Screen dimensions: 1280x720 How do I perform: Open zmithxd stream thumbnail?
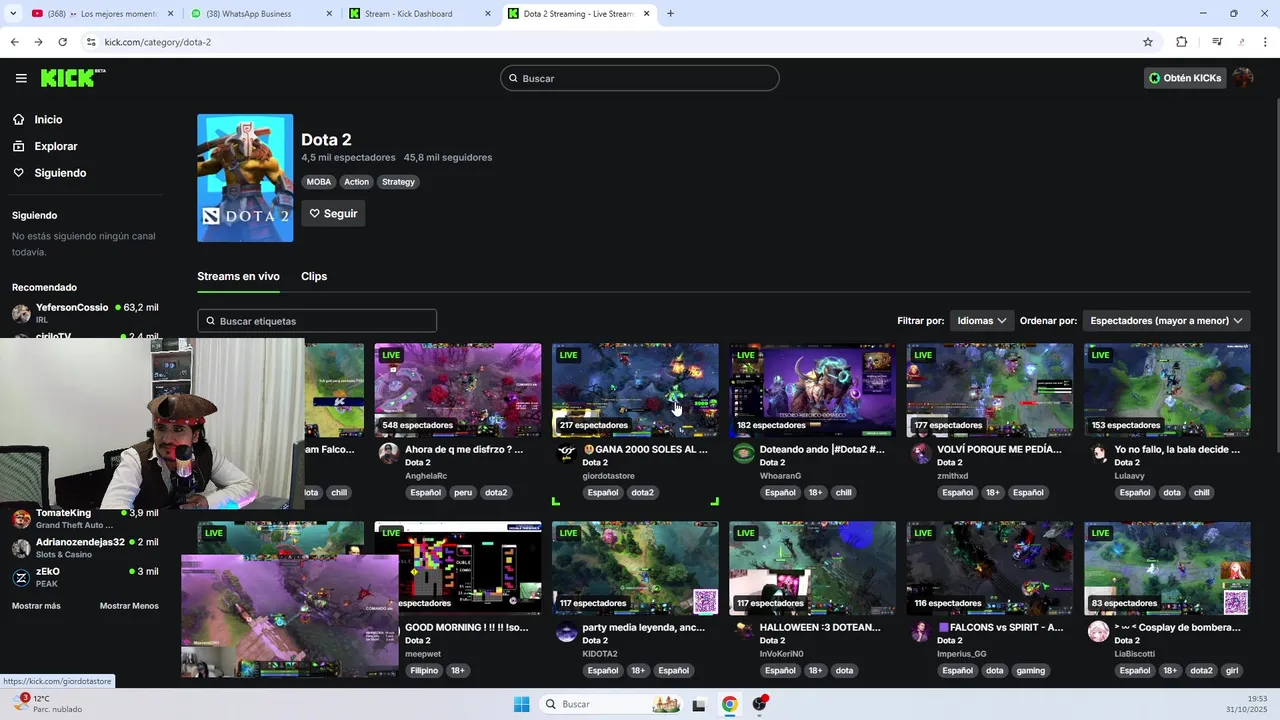coord(990,390)
